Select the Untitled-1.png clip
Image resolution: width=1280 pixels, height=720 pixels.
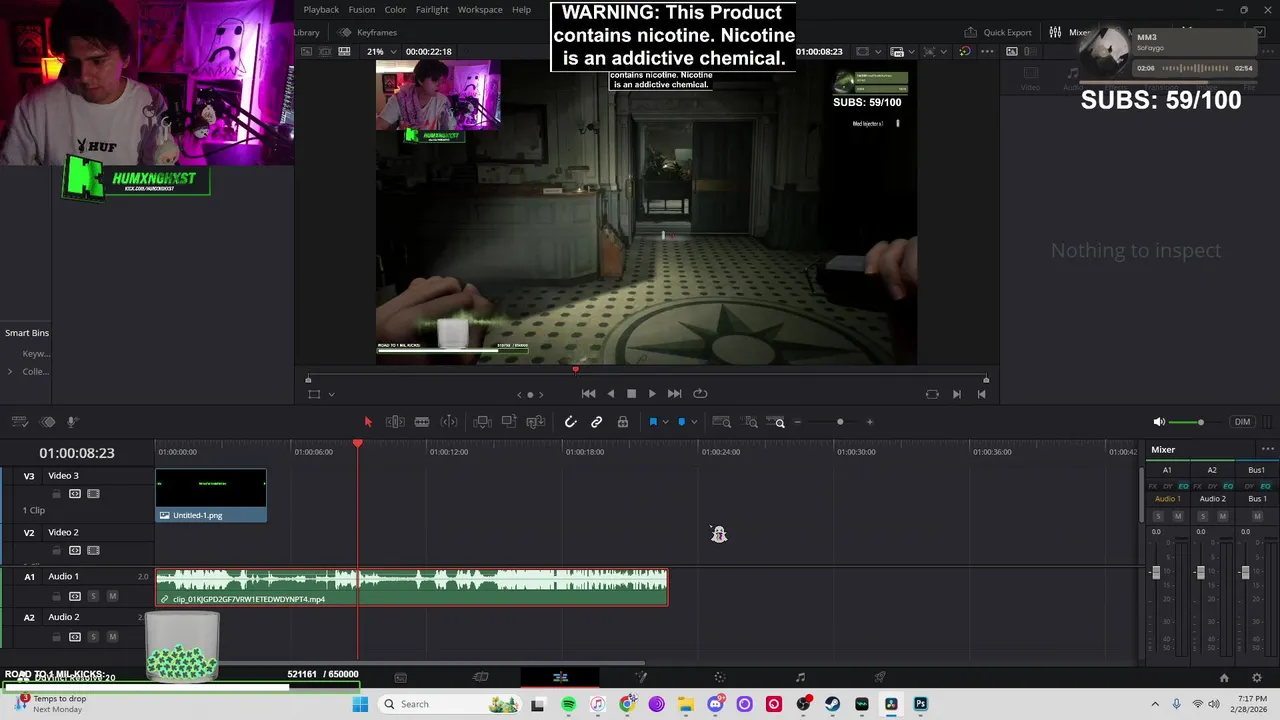tap(211, 496)
